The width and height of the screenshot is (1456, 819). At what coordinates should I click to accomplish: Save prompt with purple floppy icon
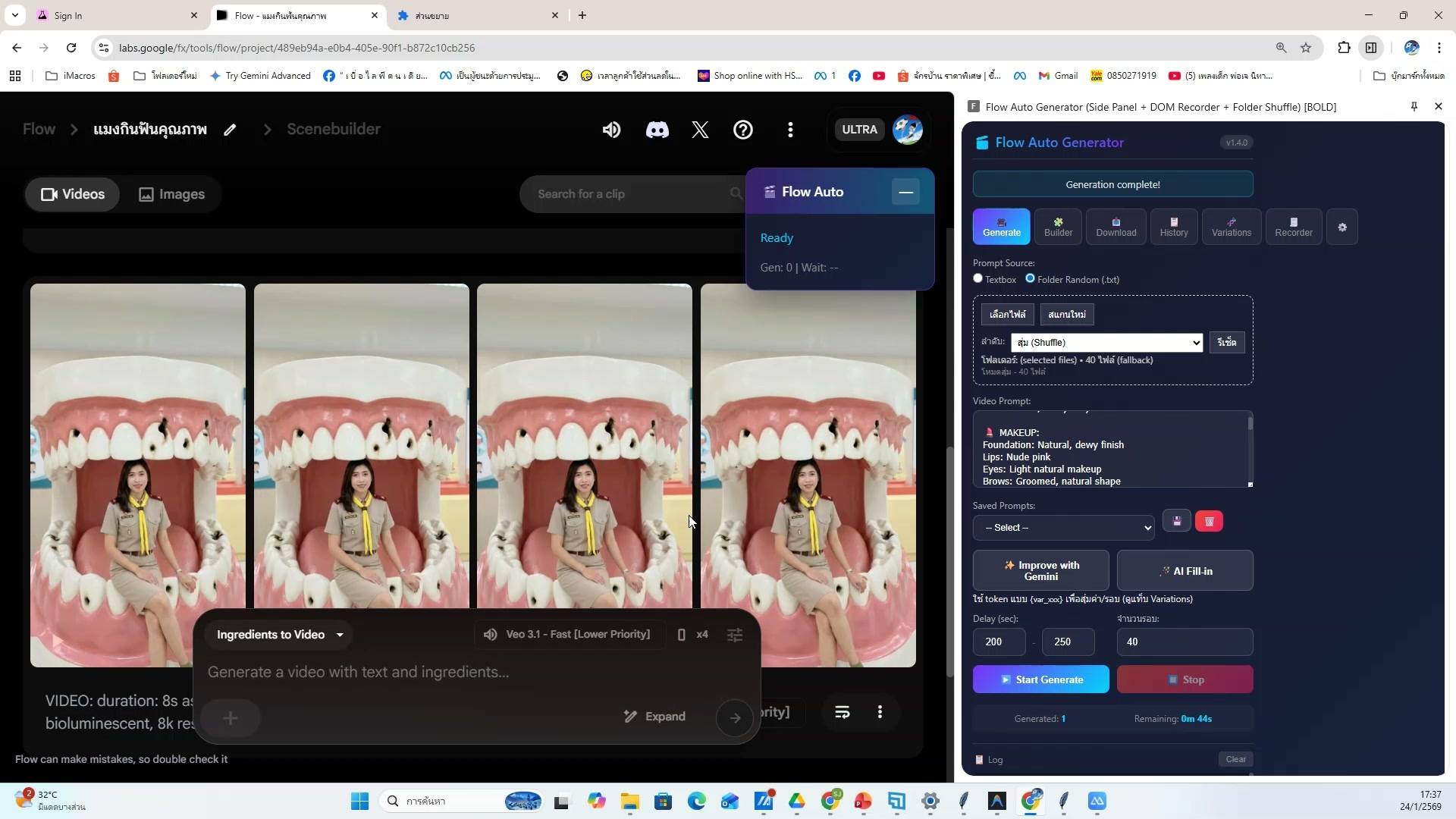tap(1177, 522)
